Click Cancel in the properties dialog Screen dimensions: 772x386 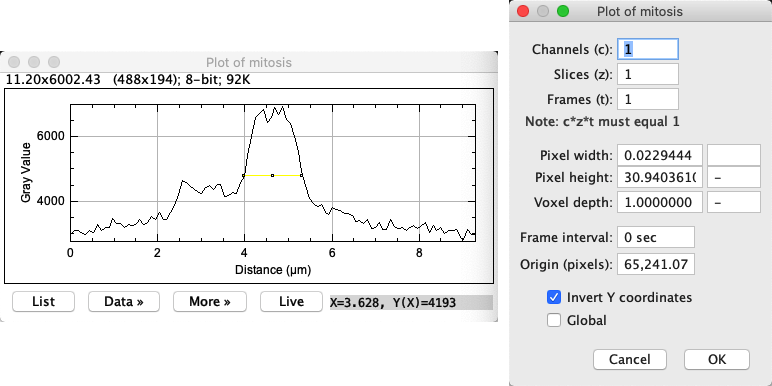click(x=630, y=359)
